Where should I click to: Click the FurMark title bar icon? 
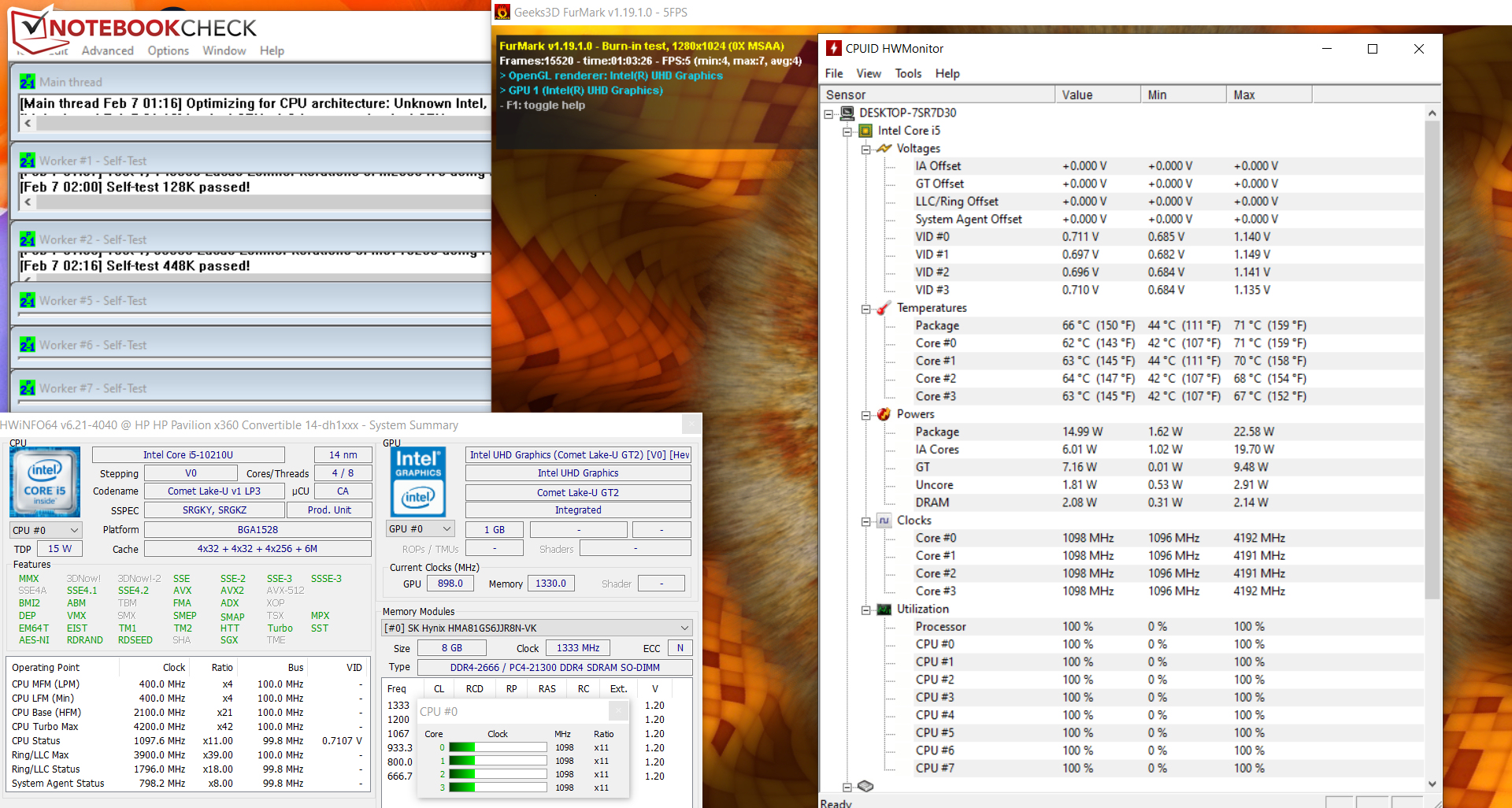[x=502, y=13]
